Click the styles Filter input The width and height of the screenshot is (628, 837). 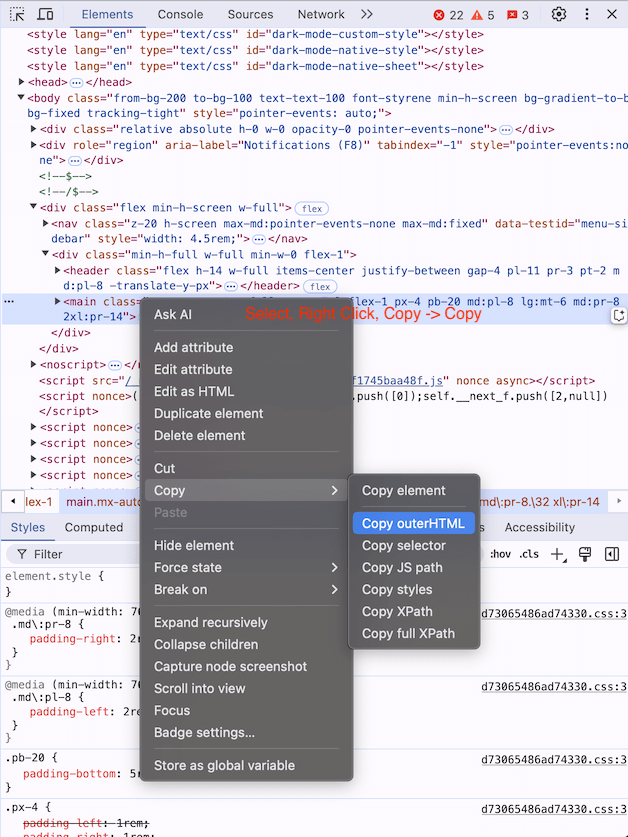(75, 554)
